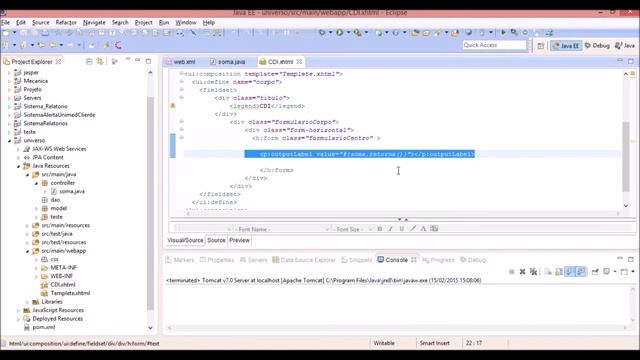Switch to the Source editor view tab
Image resolution: width=640 pixels, height=360 pixels.
point(216,240)
